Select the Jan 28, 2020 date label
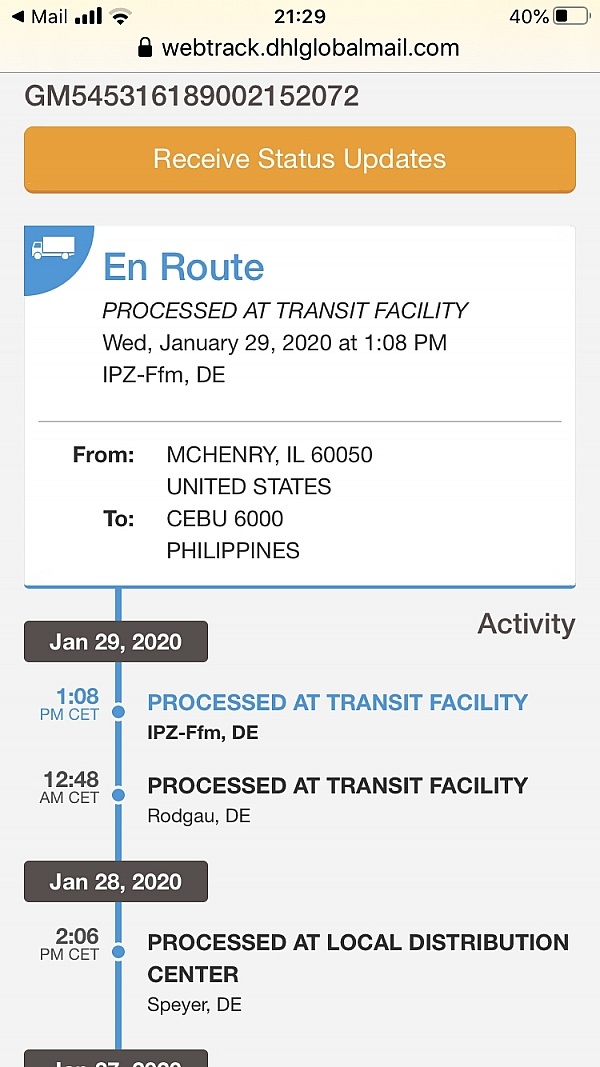The height and width of the screenshot is (1067, 600). 116,882
